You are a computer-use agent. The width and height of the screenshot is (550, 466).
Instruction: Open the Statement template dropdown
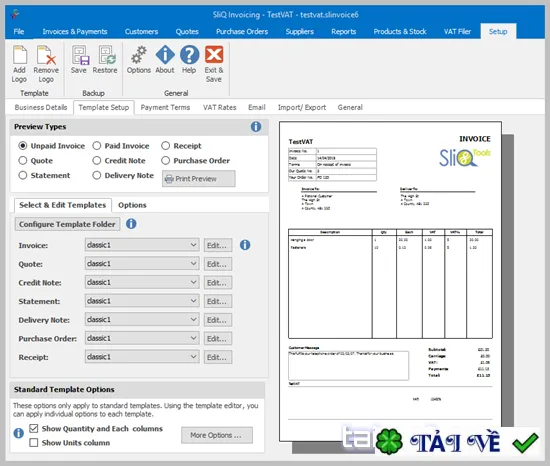click(142, 300)
